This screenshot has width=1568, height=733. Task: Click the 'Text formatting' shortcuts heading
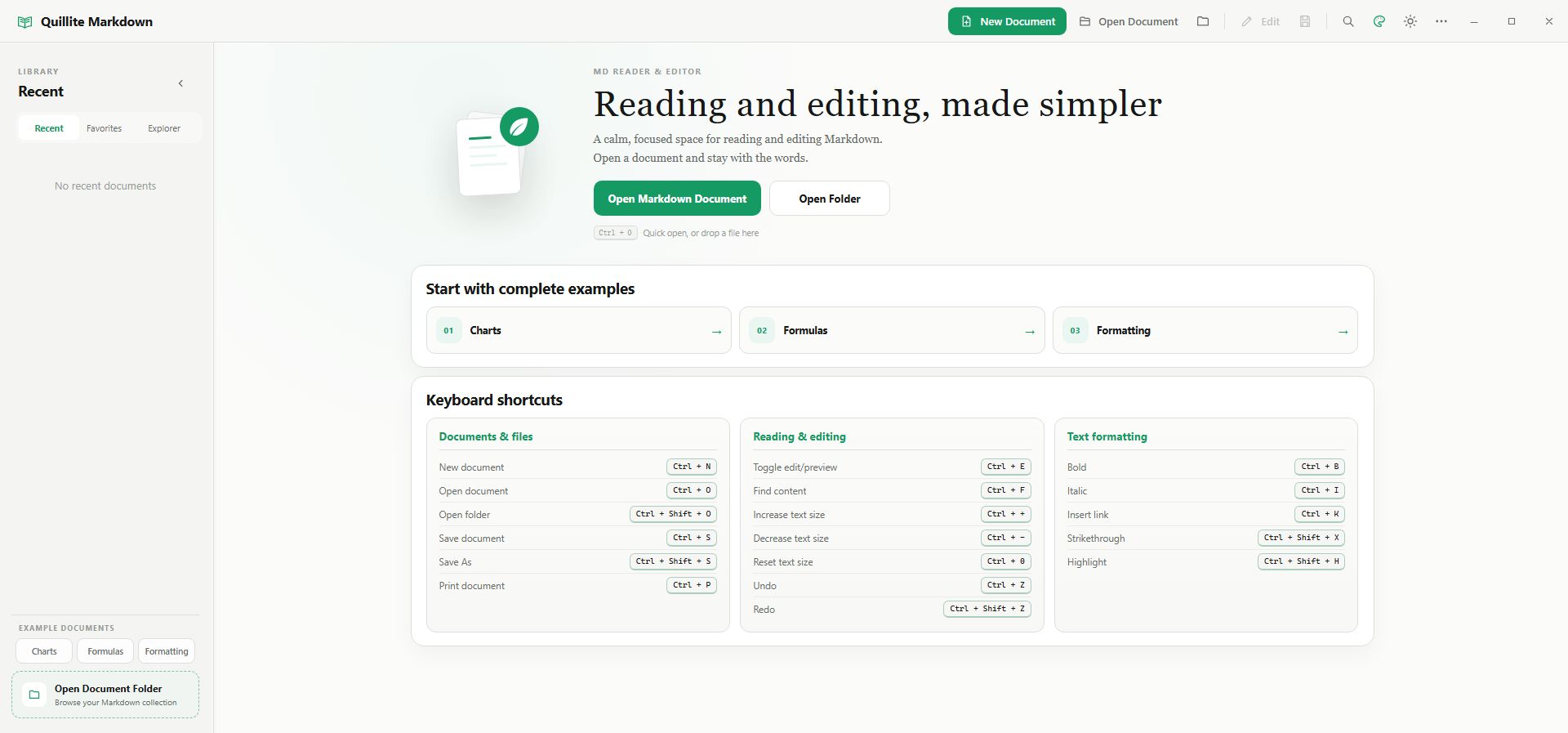click(1107, 436)
